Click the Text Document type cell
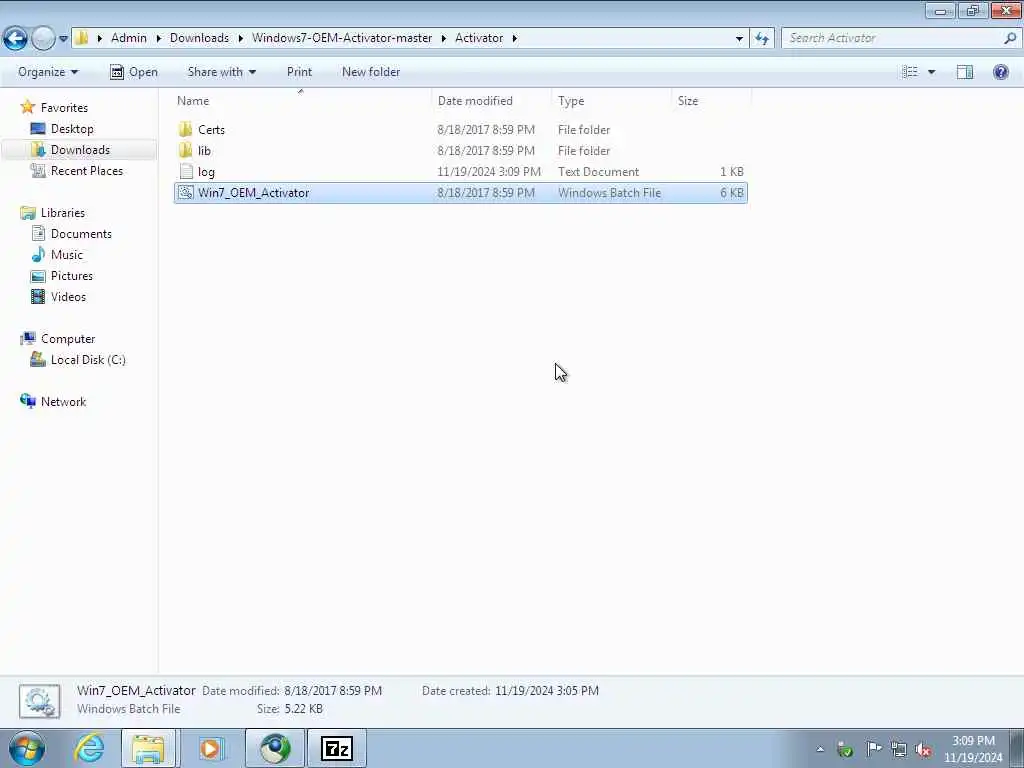This screenshot has height=768, width=1024. click(x=598, y=172)
